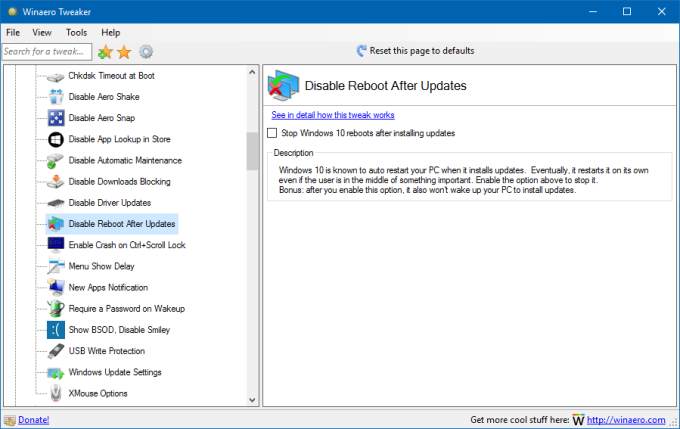Screen dimensions: 680x429
Task: Click the Menu Show Delay icon
Action: pyautogui.click(x=56, y=266)
